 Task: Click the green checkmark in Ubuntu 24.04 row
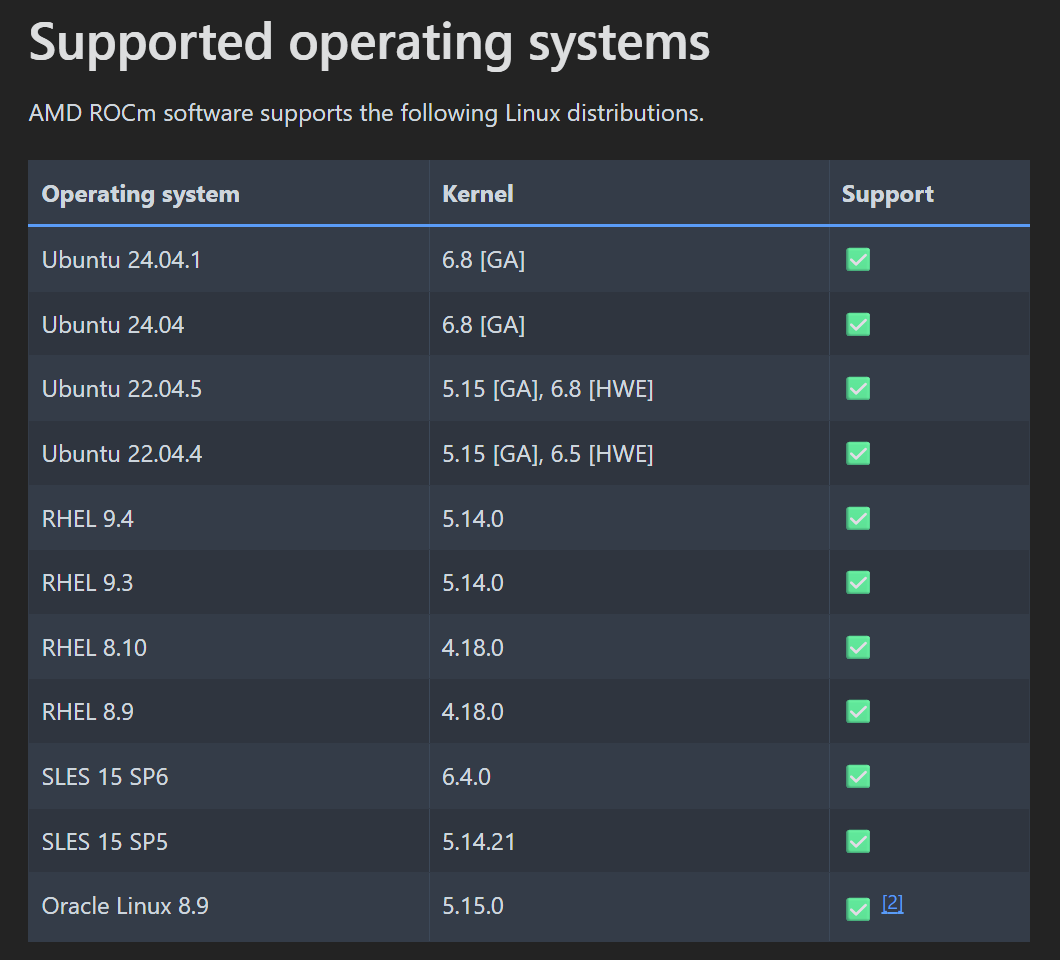coord(858,325)
